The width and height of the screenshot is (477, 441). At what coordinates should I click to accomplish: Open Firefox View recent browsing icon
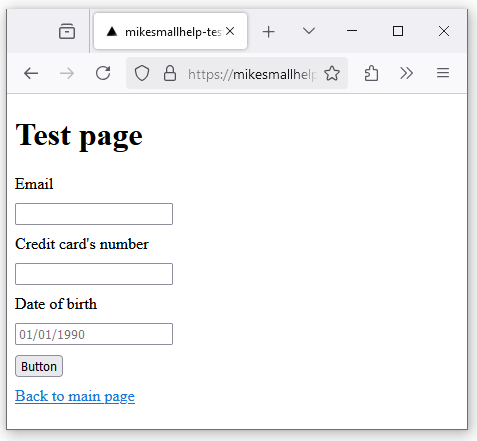[67, 31]
